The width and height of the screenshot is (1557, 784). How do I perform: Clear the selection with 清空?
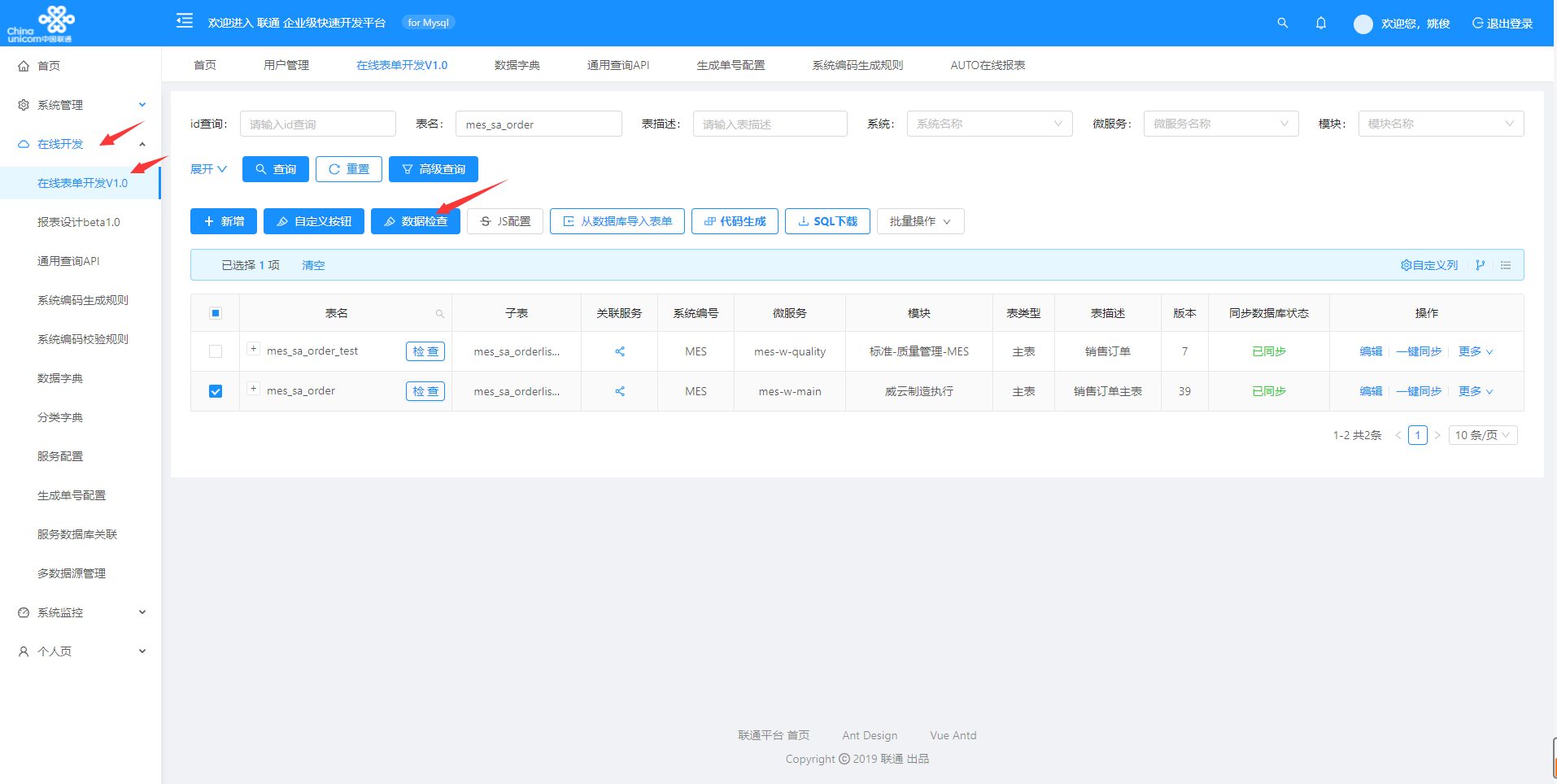(313, 265)
